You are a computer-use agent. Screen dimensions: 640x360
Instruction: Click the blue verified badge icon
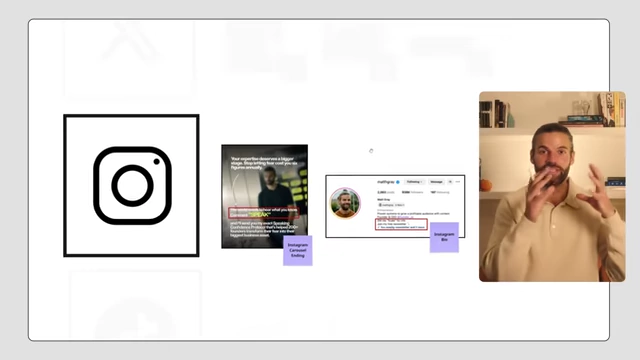[398, 182]
